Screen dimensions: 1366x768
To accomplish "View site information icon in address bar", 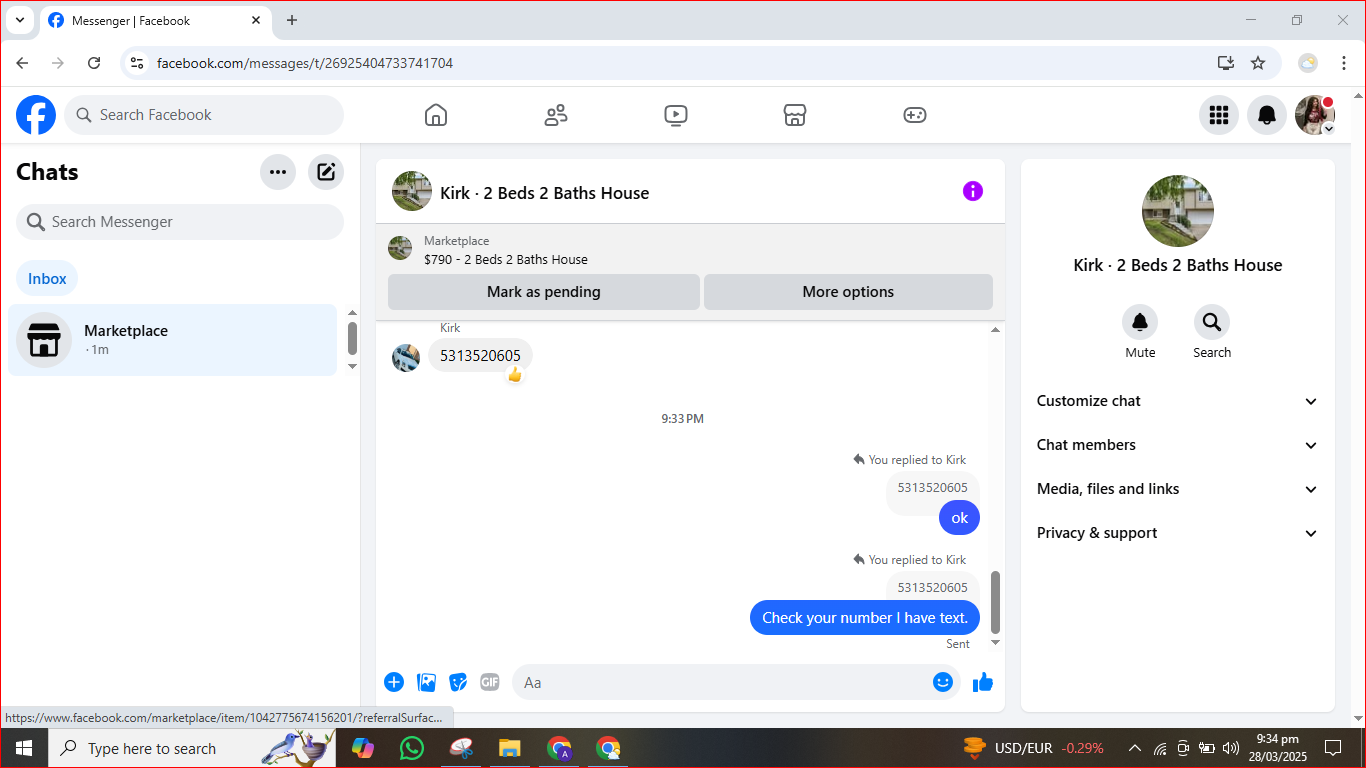I will pyautogui.click(x=138, y=63).
